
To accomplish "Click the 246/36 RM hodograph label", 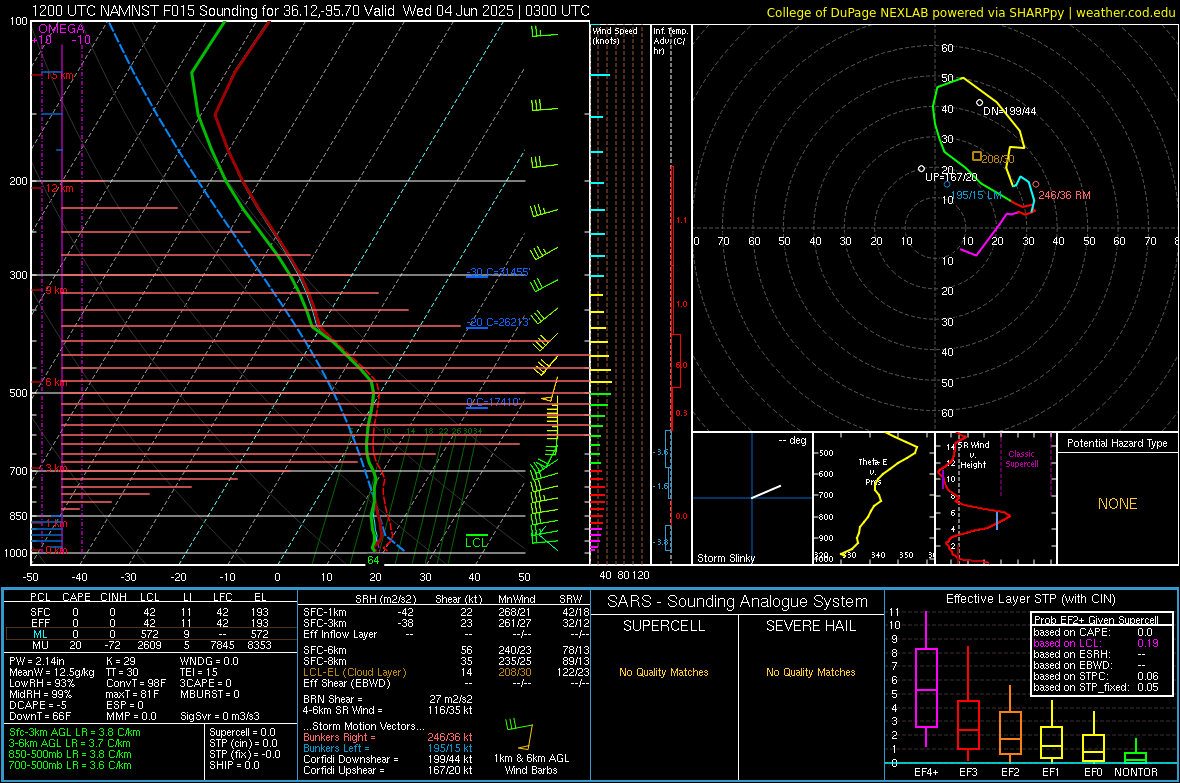I will tap(1064, 195).
